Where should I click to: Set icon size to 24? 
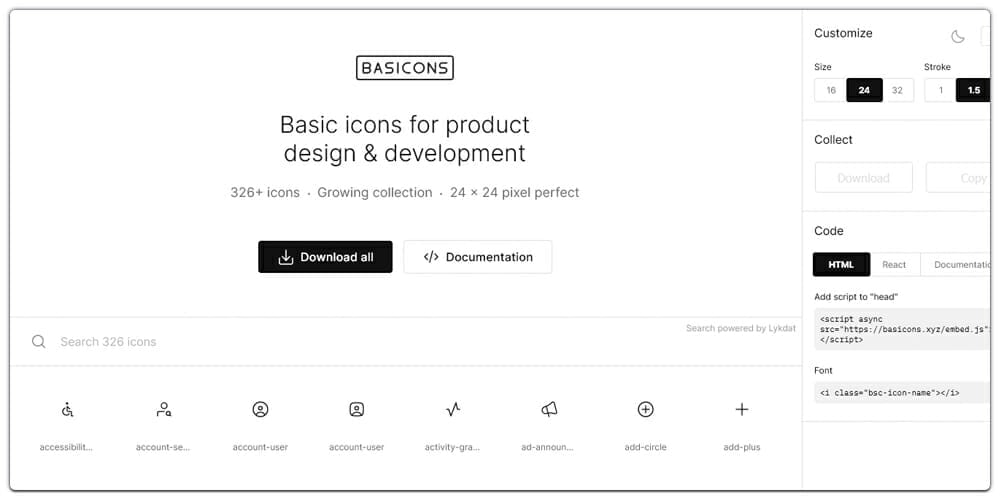[x=864, y=90]
